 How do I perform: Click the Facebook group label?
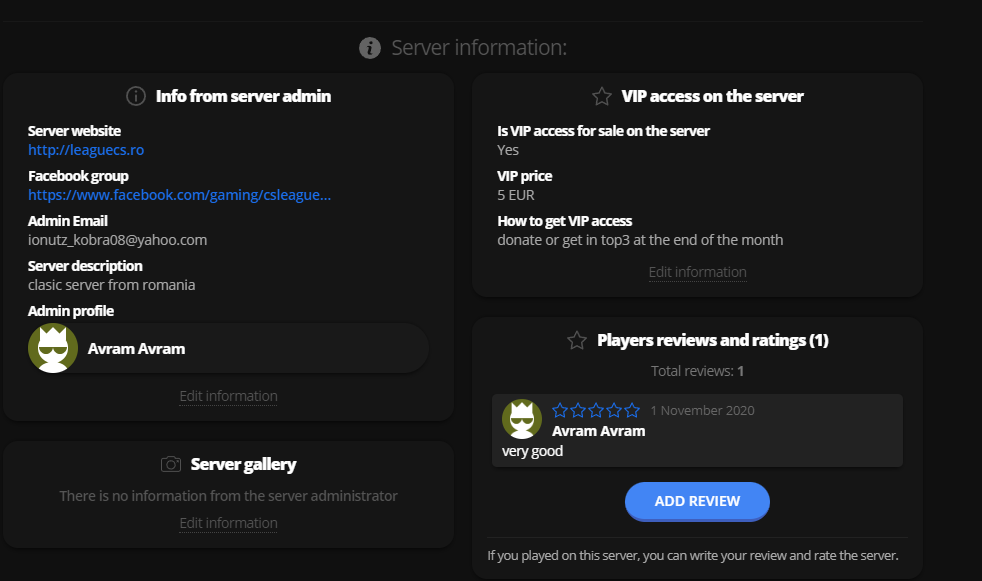coord(78,176)
